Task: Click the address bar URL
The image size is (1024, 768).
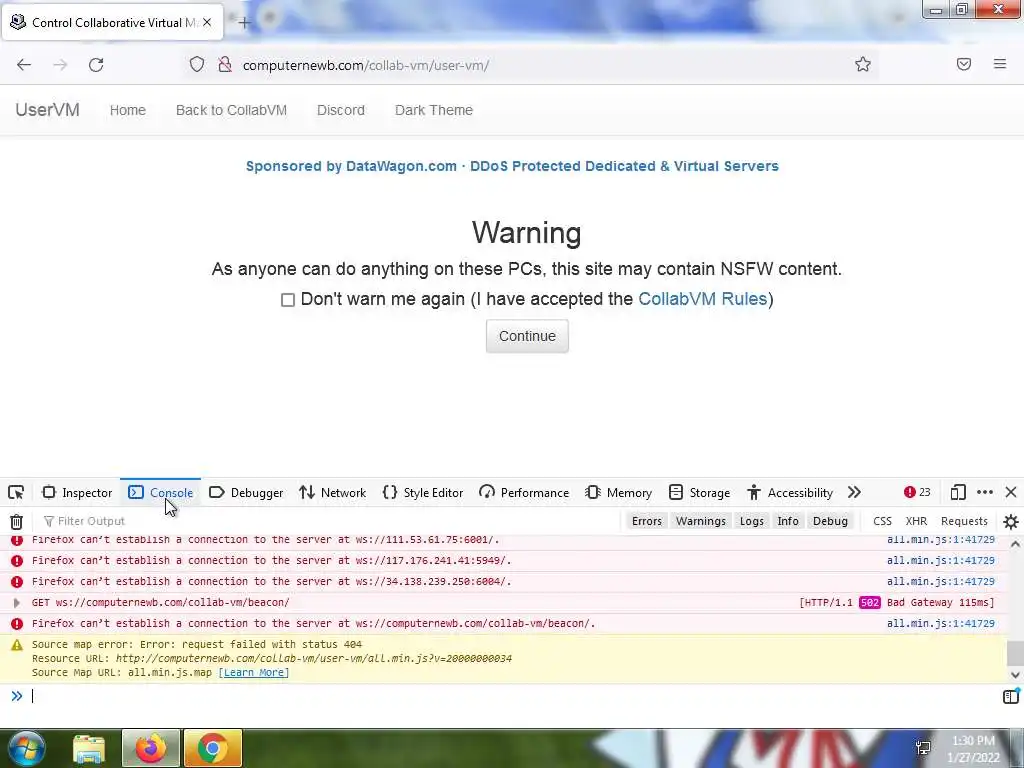Action: coord(366,65)
